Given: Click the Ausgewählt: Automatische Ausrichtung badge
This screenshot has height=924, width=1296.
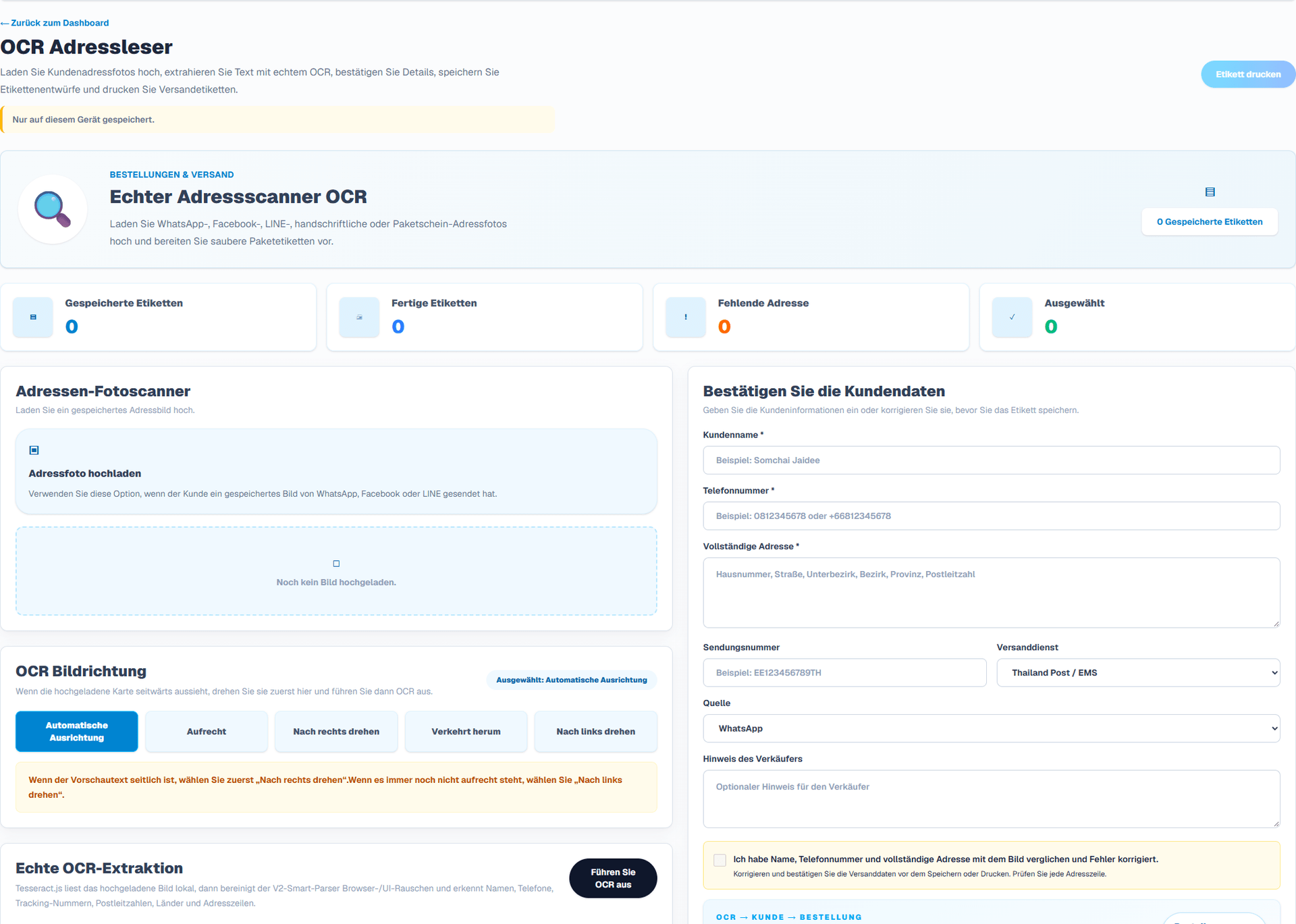Looking at the screenshot, I should 572,680.
